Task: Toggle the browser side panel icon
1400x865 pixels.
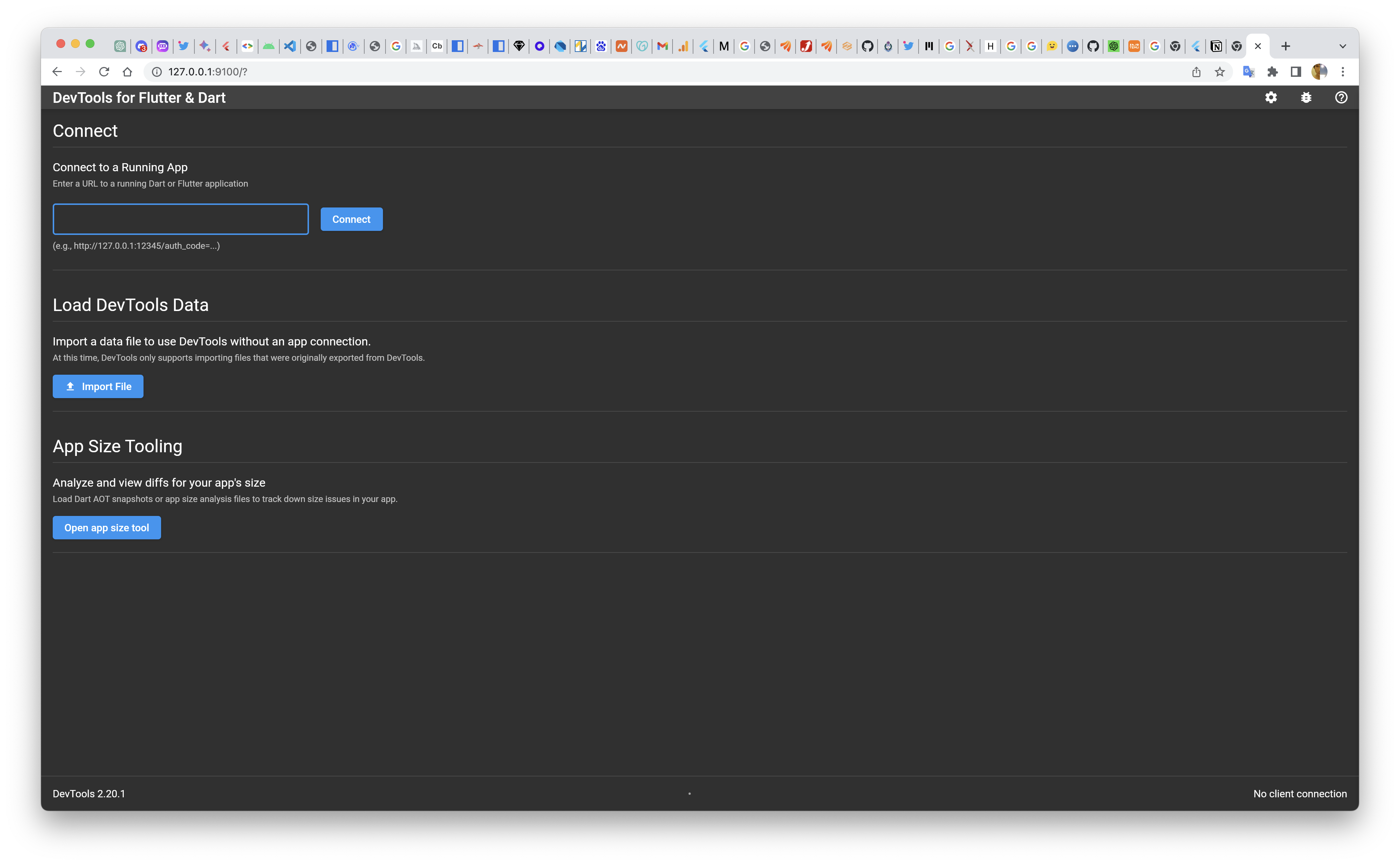Action: click(1296, 71)
